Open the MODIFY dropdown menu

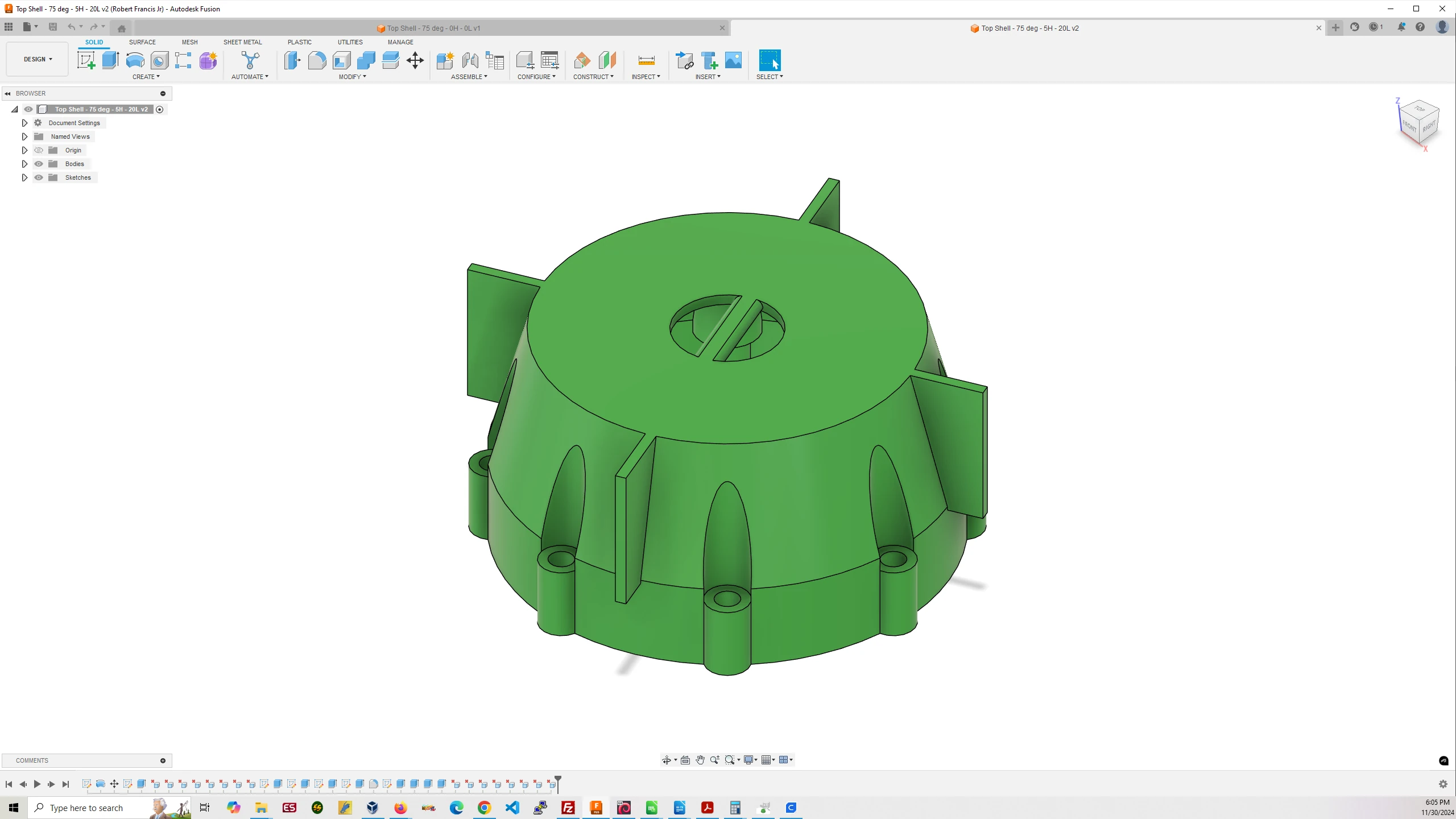click(x=353, y=77)
